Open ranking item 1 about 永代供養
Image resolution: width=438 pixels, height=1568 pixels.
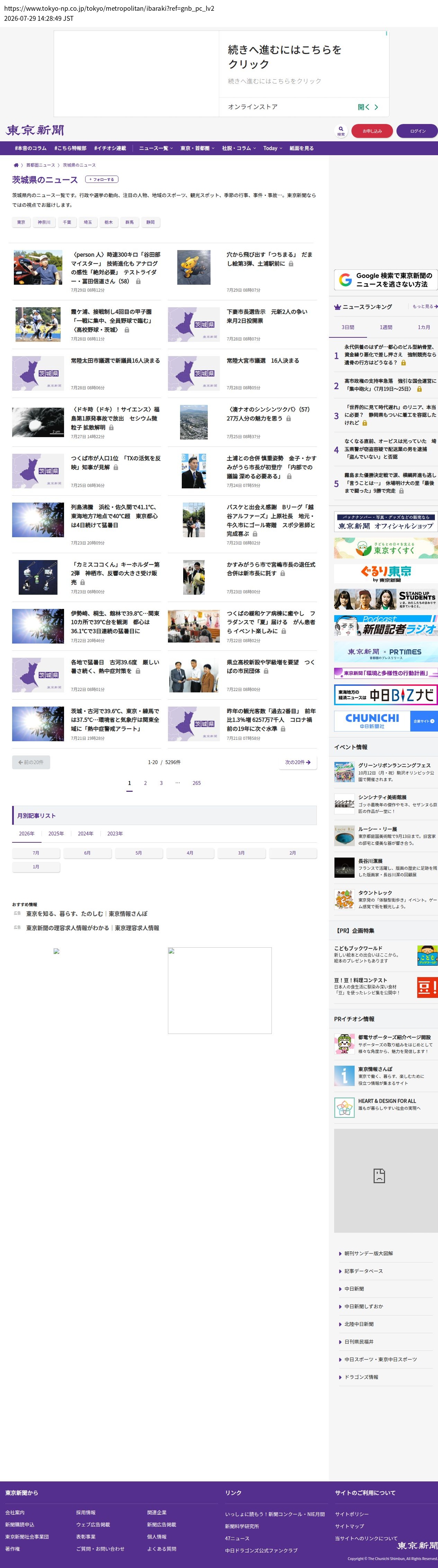pyautogui.click(x=390, y=355)
